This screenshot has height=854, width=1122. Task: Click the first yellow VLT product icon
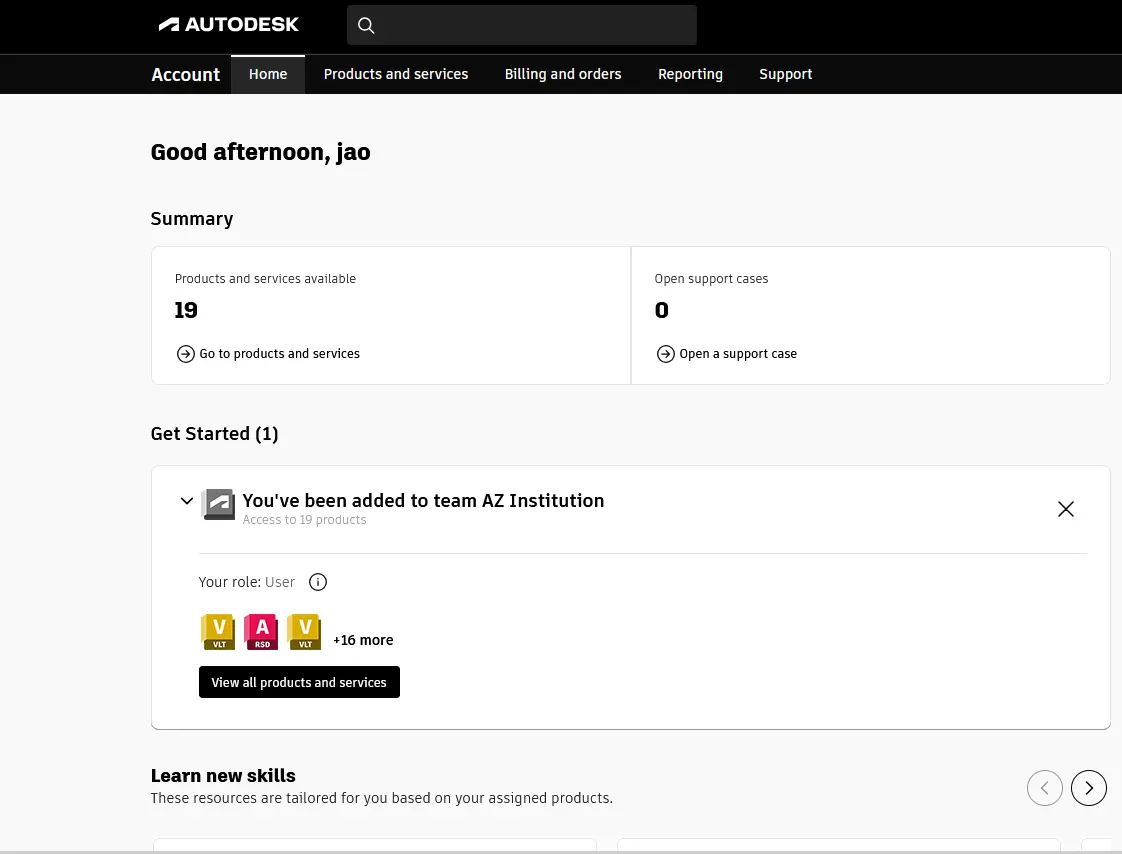coord(218,632)
